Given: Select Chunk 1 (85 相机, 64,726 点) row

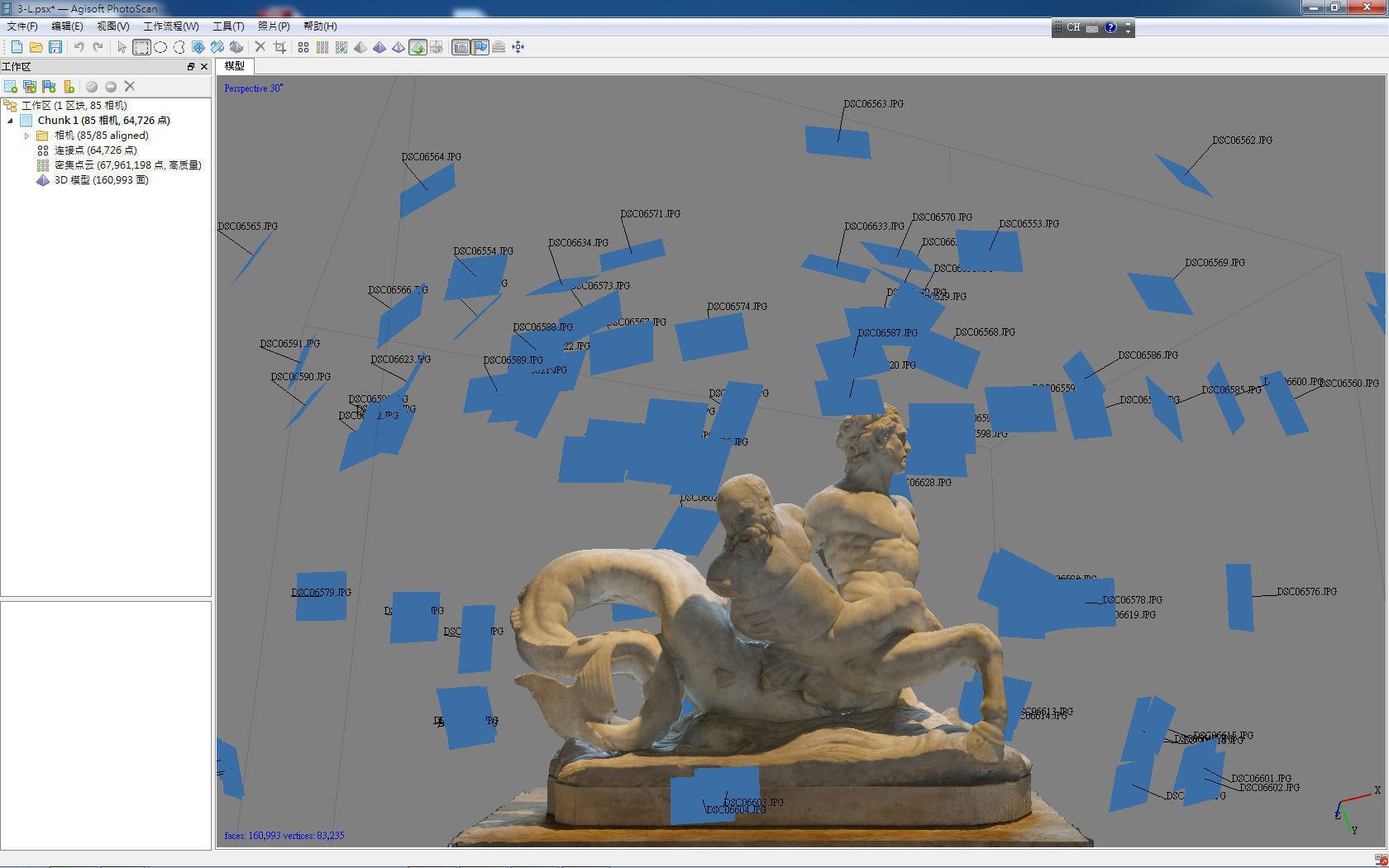Looking at the screenshot, I should click(x=103, y=121).
